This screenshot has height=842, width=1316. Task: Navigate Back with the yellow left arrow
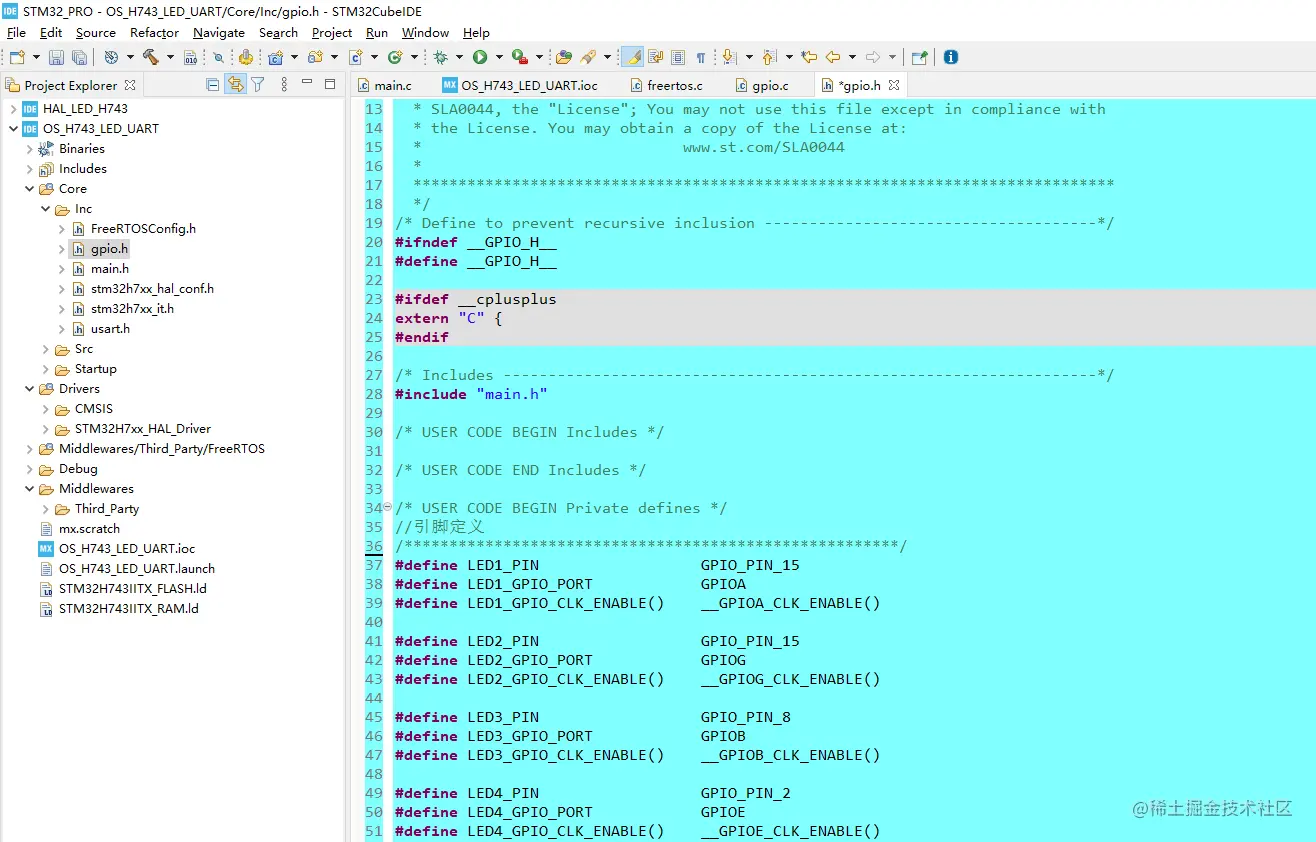click(x=832, y=58)
